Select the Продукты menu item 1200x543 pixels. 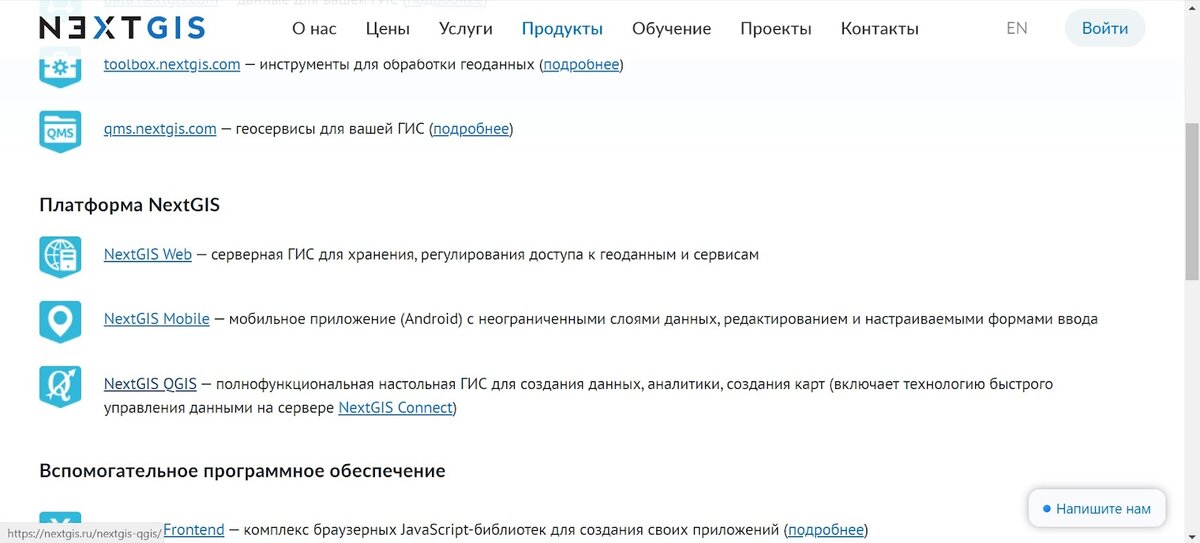562,28
